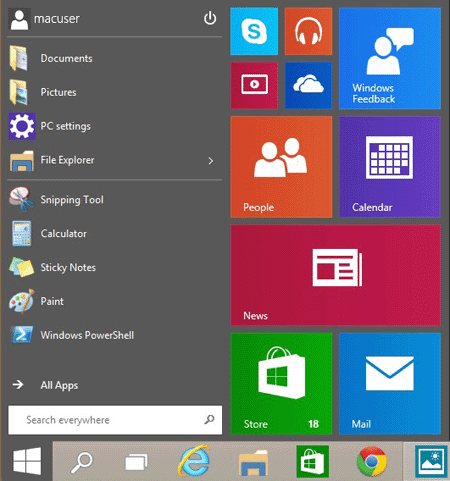Open Google Chrome from the taskbar

pos(372,462)
